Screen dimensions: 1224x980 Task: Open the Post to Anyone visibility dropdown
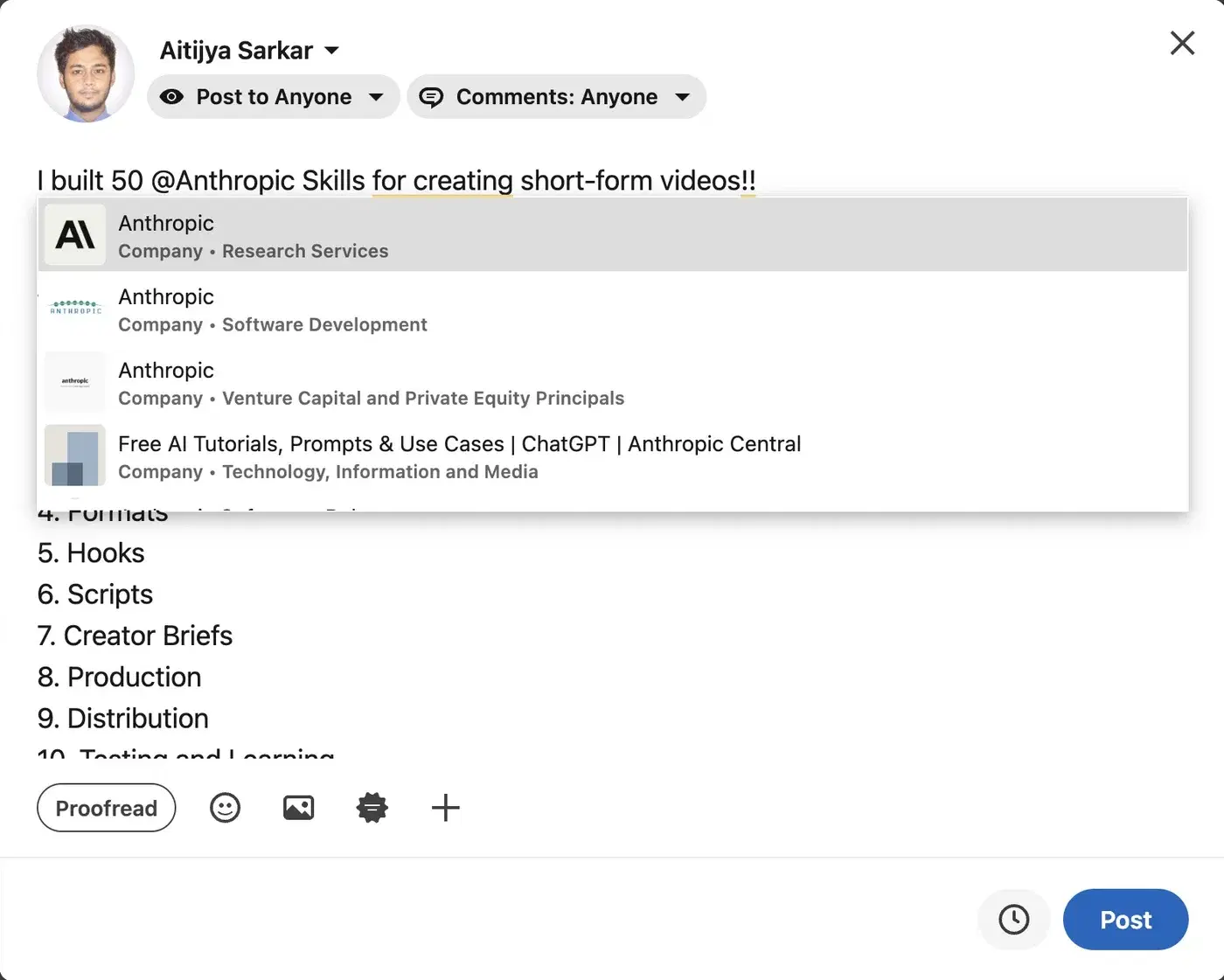click(x=274, y=97)
